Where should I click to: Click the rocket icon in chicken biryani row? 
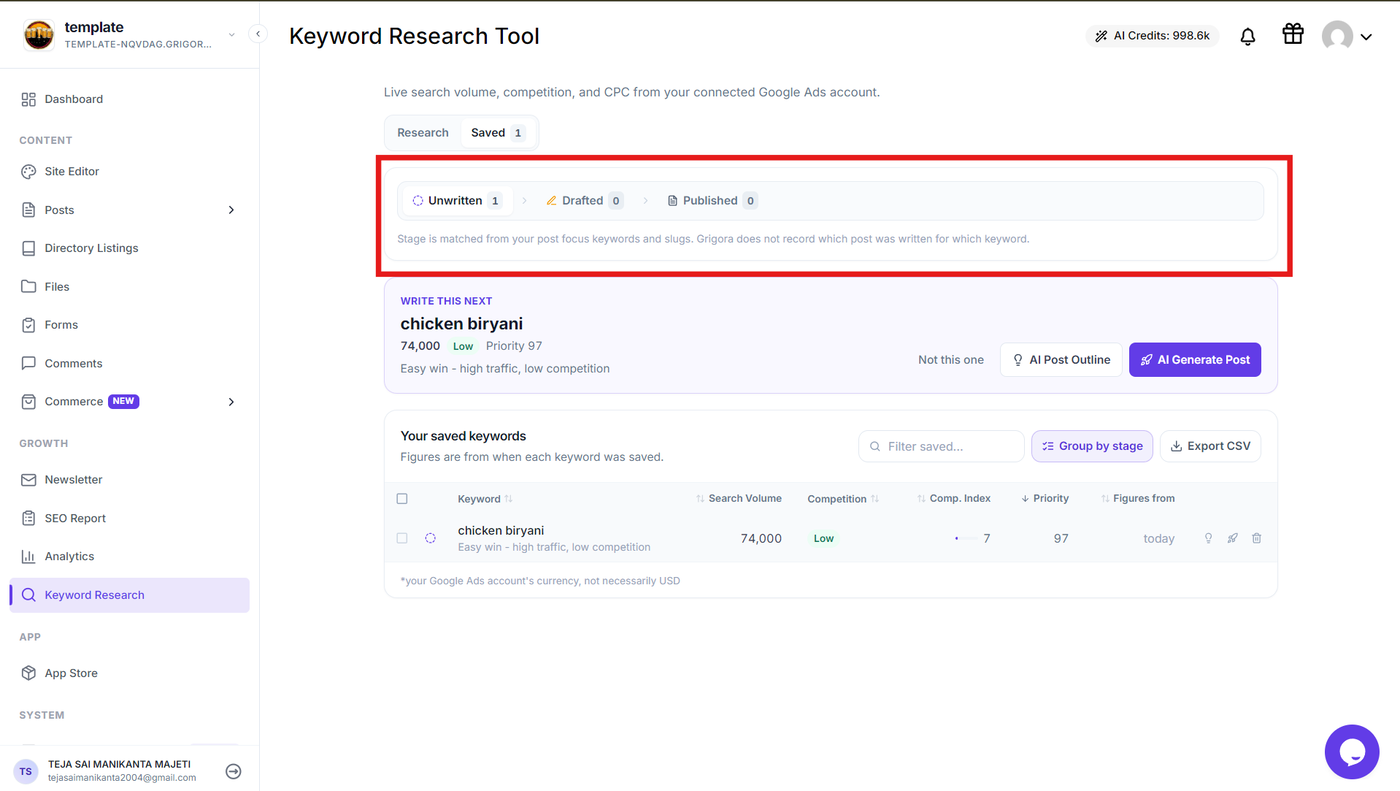click(1233, 538)
